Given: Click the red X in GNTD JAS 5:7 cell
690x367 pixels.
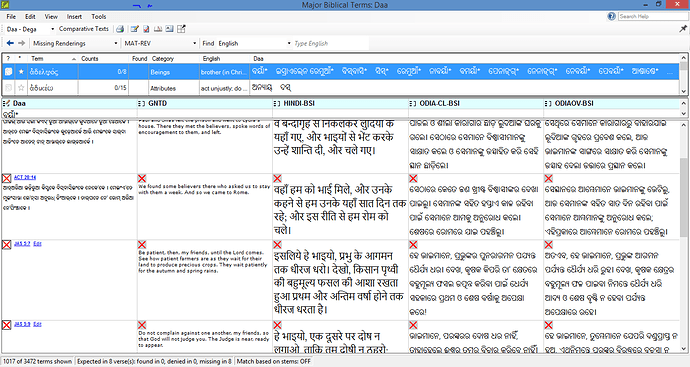Looking at the screenshot, I should click(x=142, y=245).
